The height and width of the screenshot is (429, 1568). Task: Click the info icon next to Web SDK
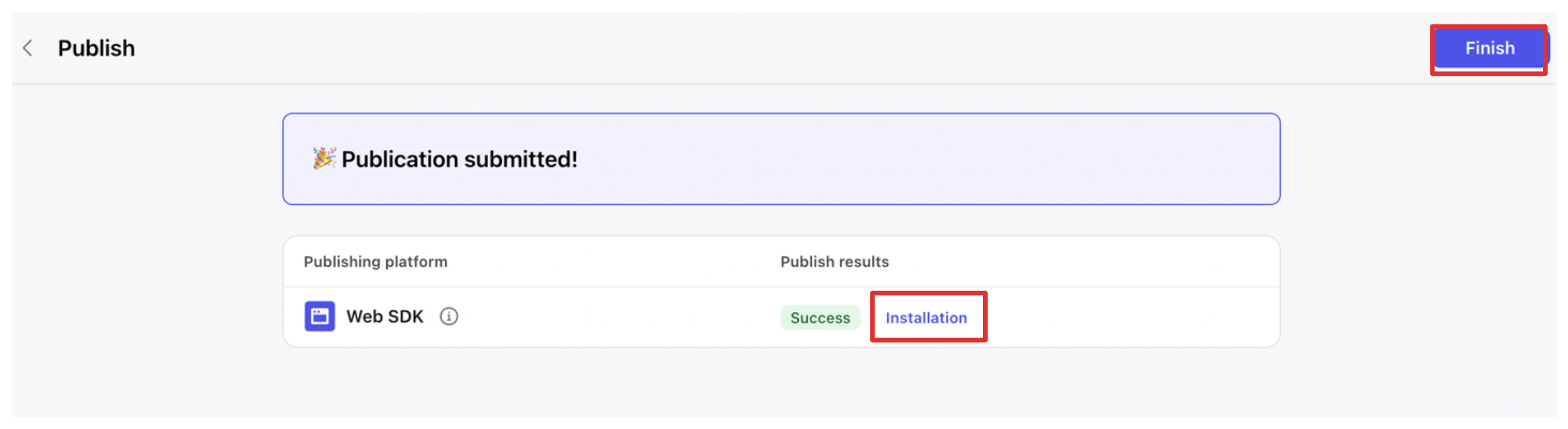449,317
